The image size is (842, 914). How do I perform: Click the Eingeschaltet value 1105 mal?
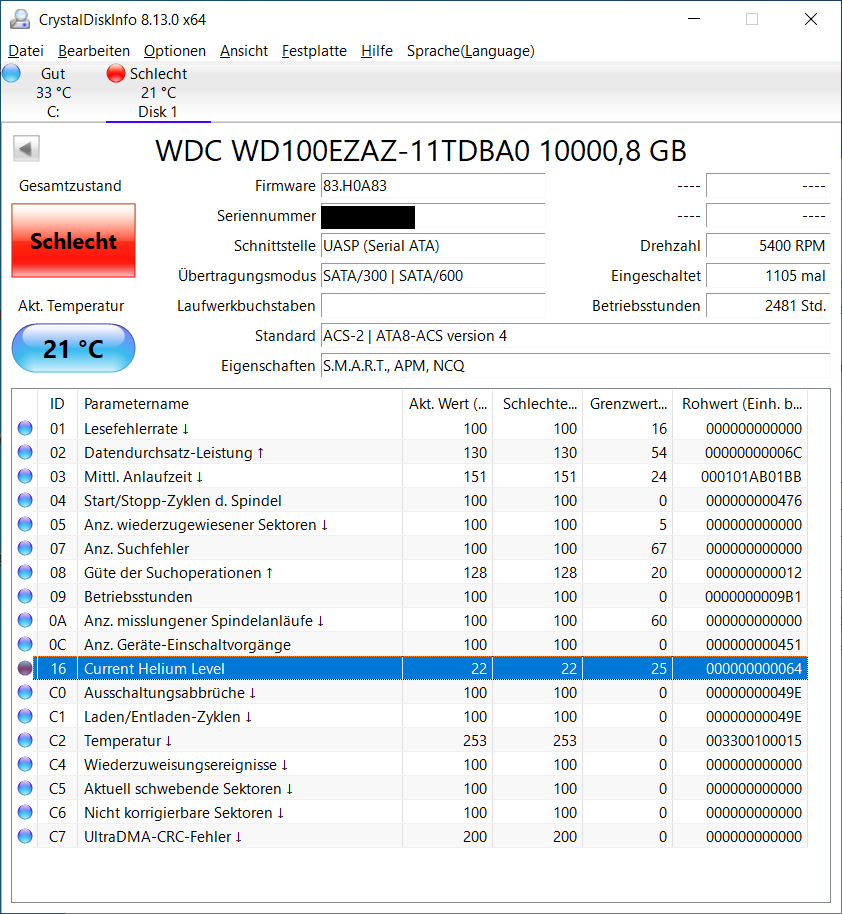(x=768, y=276)
